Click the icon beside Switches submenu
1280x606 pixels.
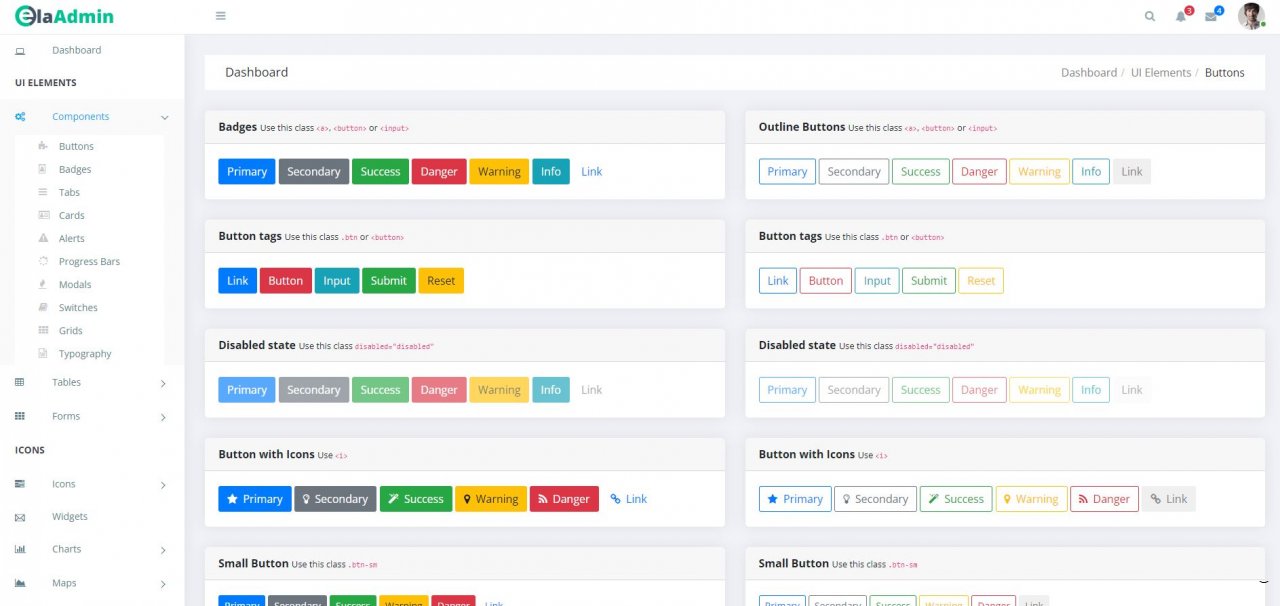pos(43,307)
